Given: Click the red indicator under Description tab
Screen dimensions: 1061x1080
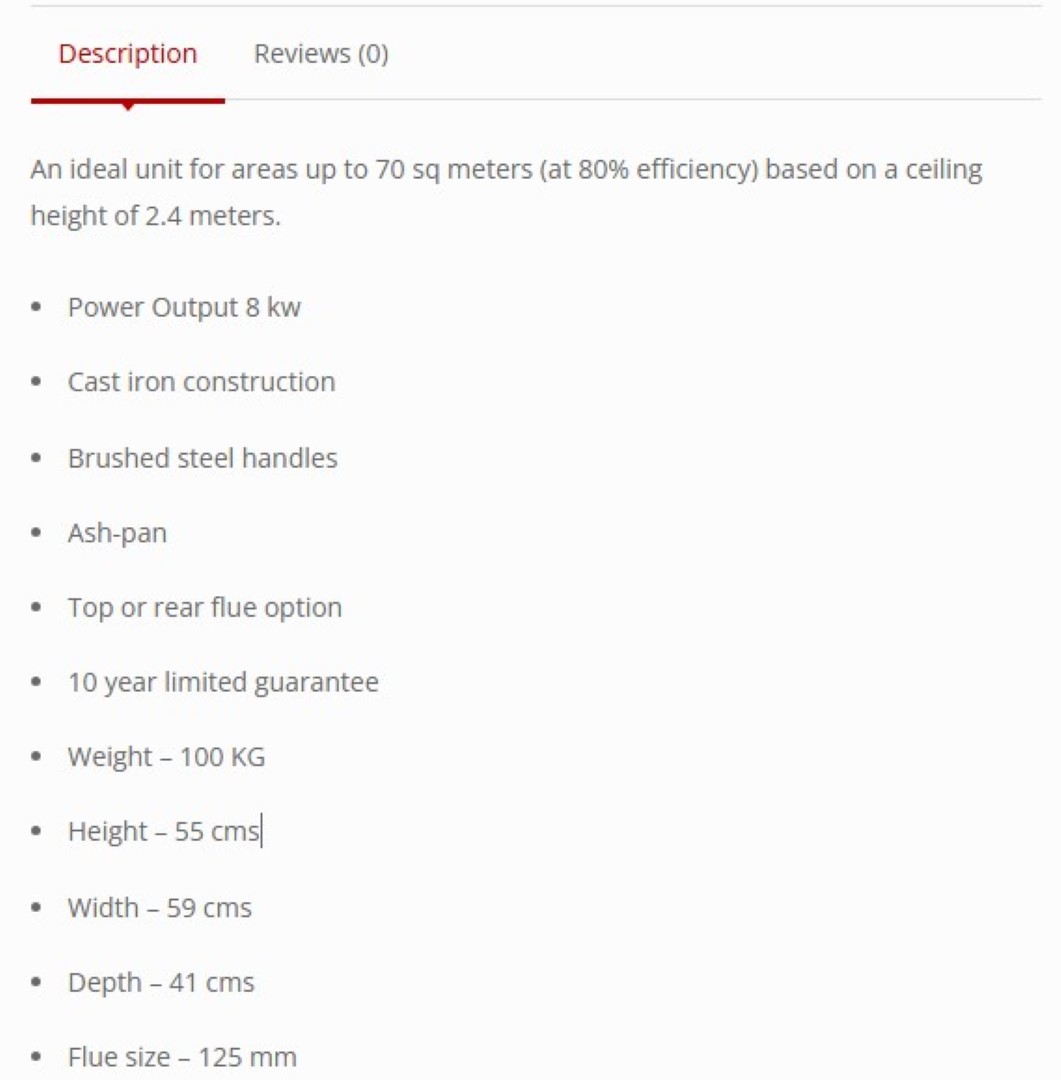Looking at the screenshot, I should [127, 103].
